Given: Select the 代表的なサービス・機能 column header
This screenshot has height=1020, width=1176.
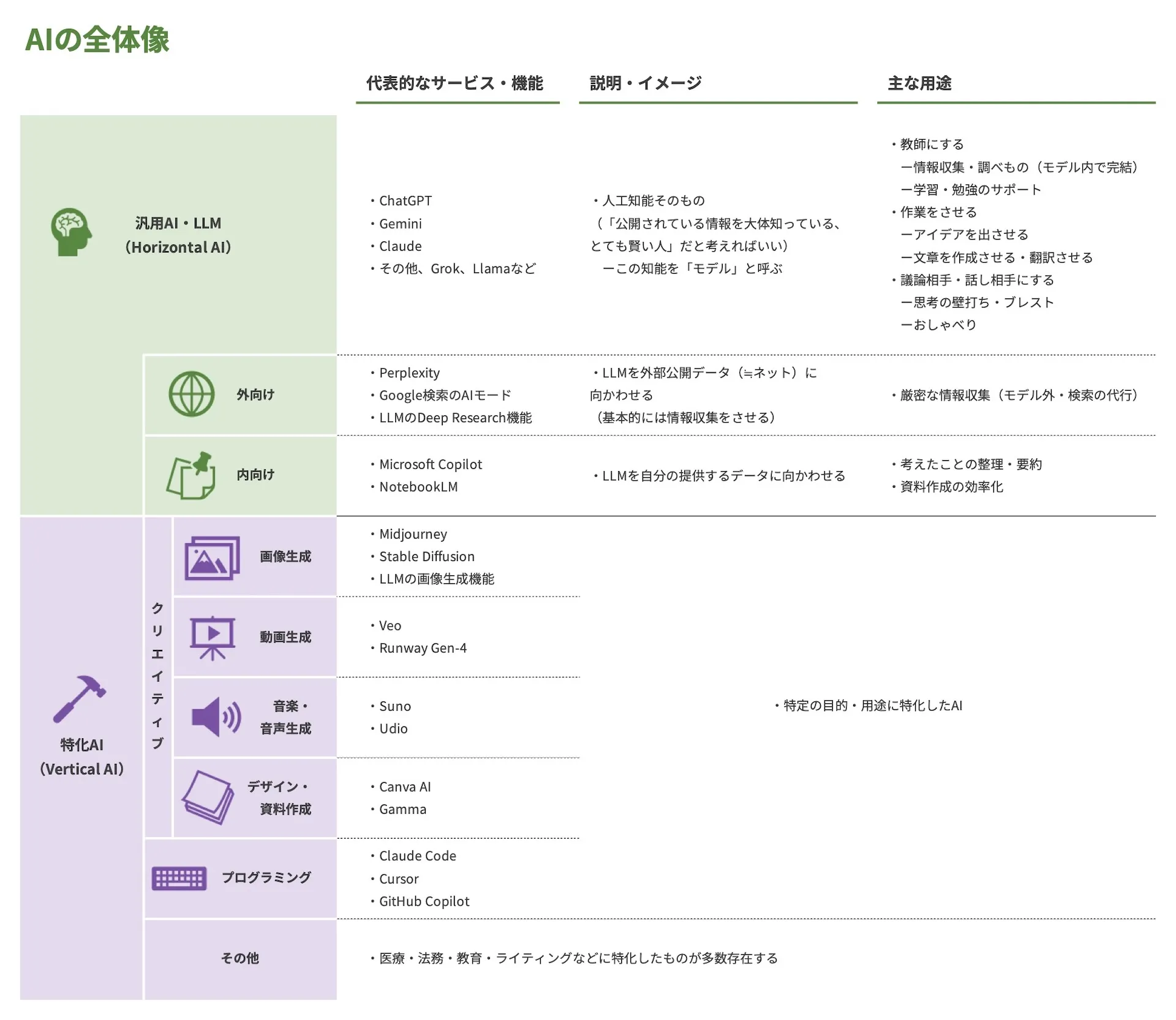Looking at the screenshot, I should 454,83.
